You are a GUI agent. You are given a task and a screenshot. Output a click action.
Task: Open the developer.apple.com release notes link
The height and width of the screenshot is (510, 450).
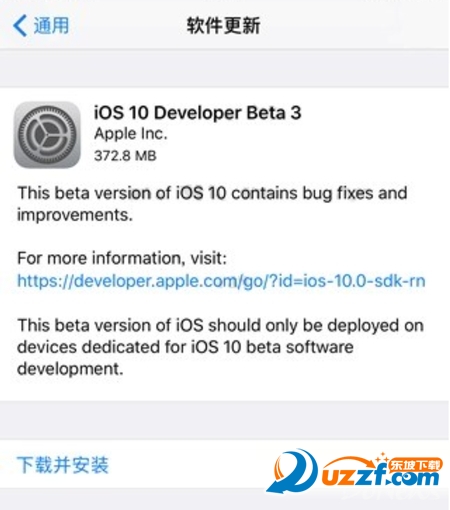[221, 281]
